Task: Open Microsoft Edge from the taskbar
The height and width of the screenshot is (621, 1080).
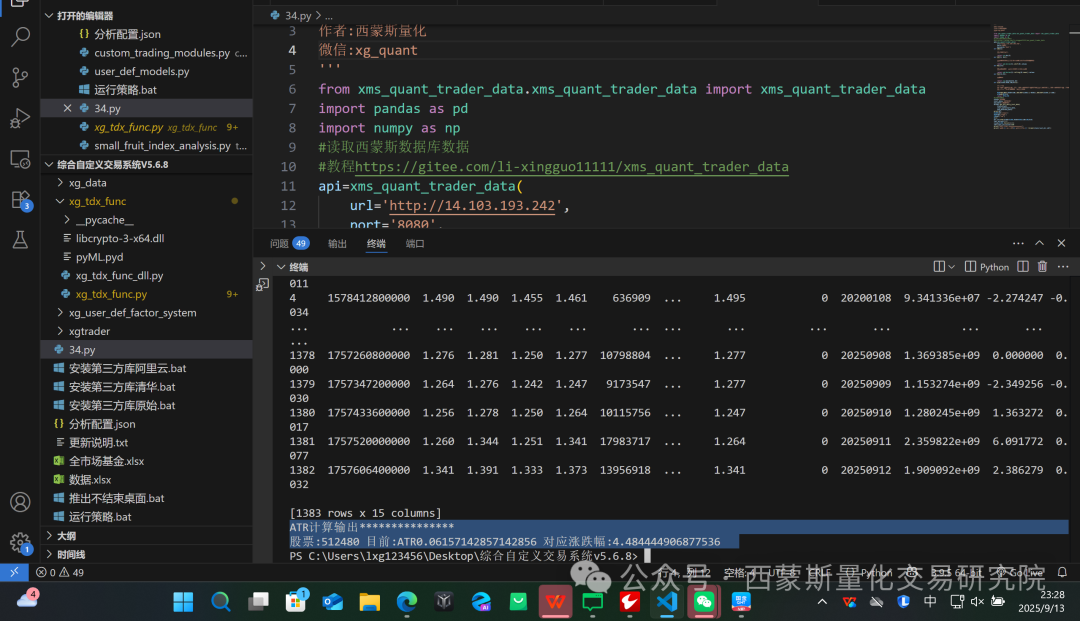Action: [x=406, y=602]
